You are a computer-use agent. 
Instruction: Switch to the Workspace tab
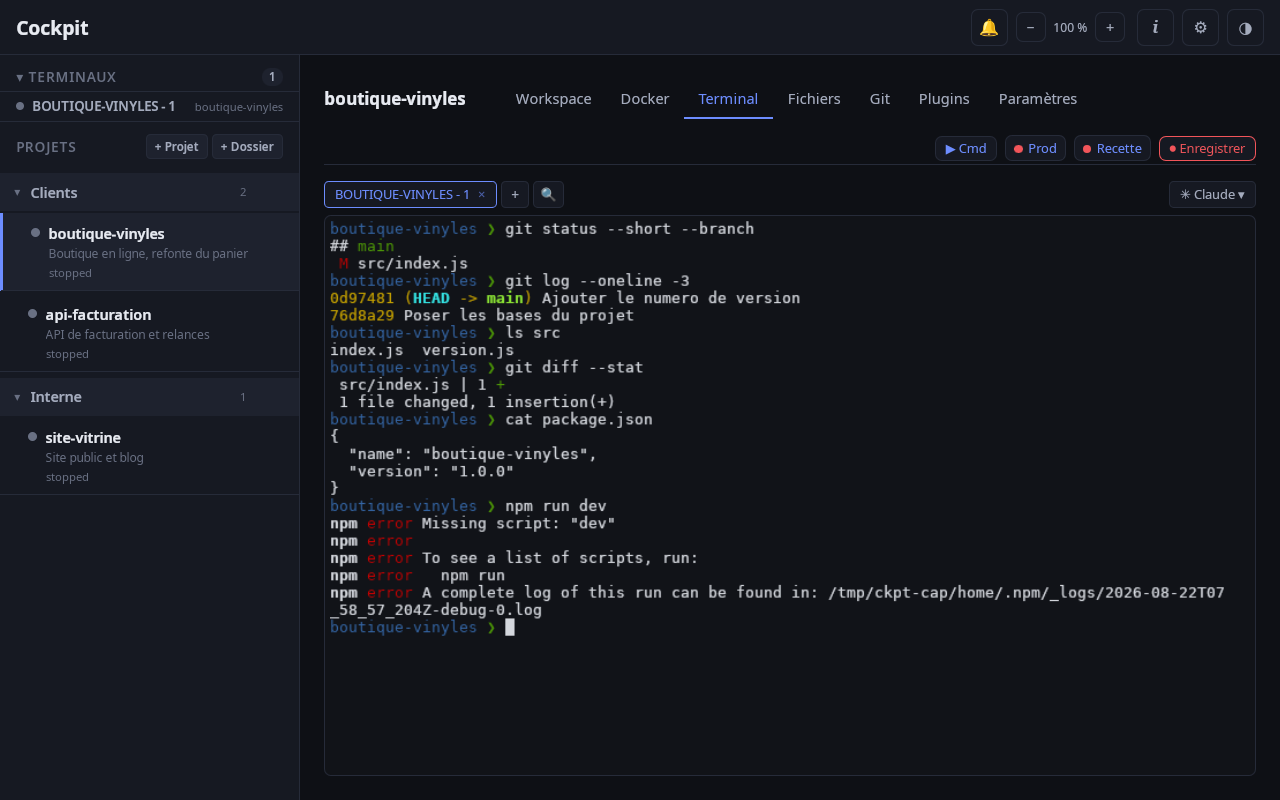[553, 99]
